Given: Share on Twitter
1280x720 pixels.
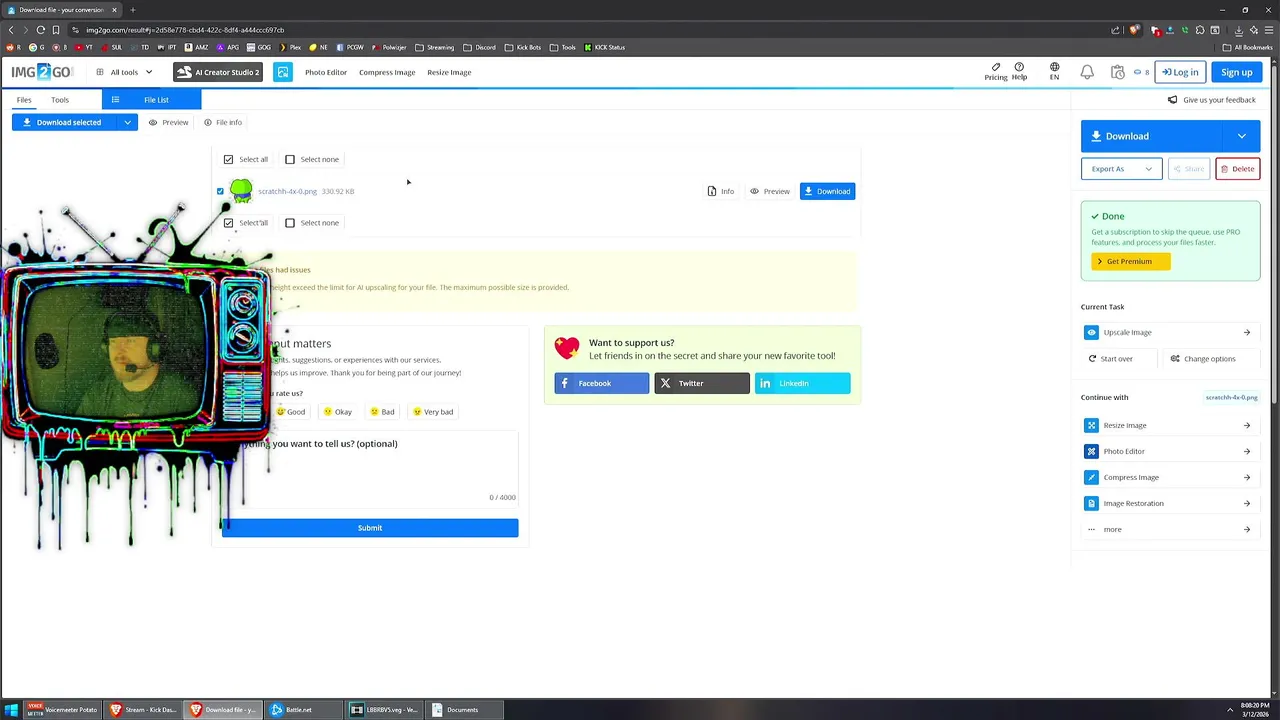Looking at the screenshot, I should coord(702,383).
